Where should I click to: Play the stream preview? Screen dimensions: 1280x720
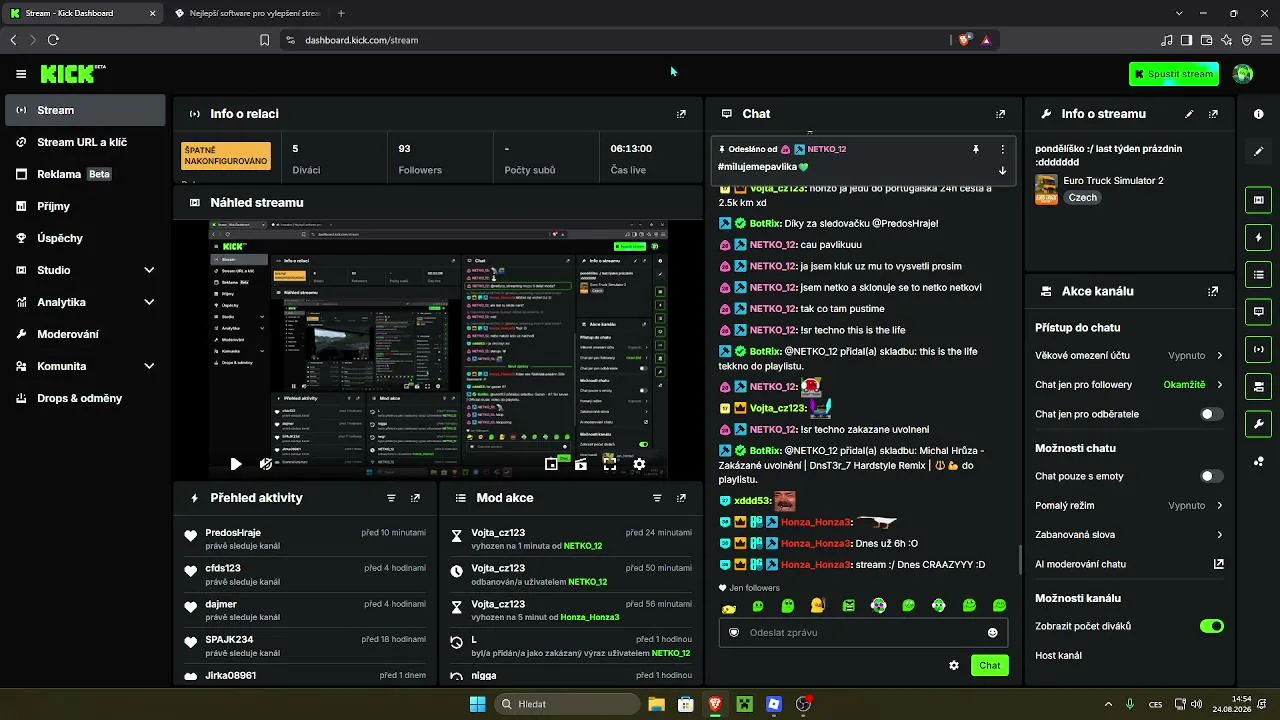pos(235,464)
